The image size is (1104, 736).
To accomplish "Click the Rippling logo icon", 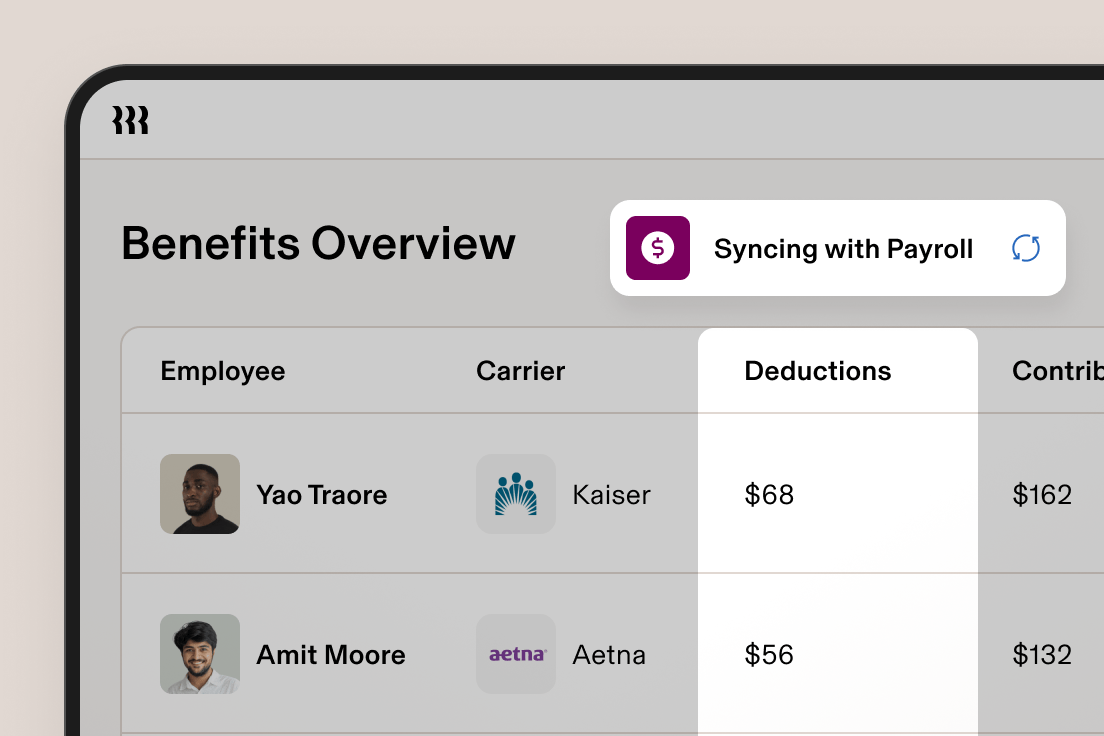I will click(130, 118).
